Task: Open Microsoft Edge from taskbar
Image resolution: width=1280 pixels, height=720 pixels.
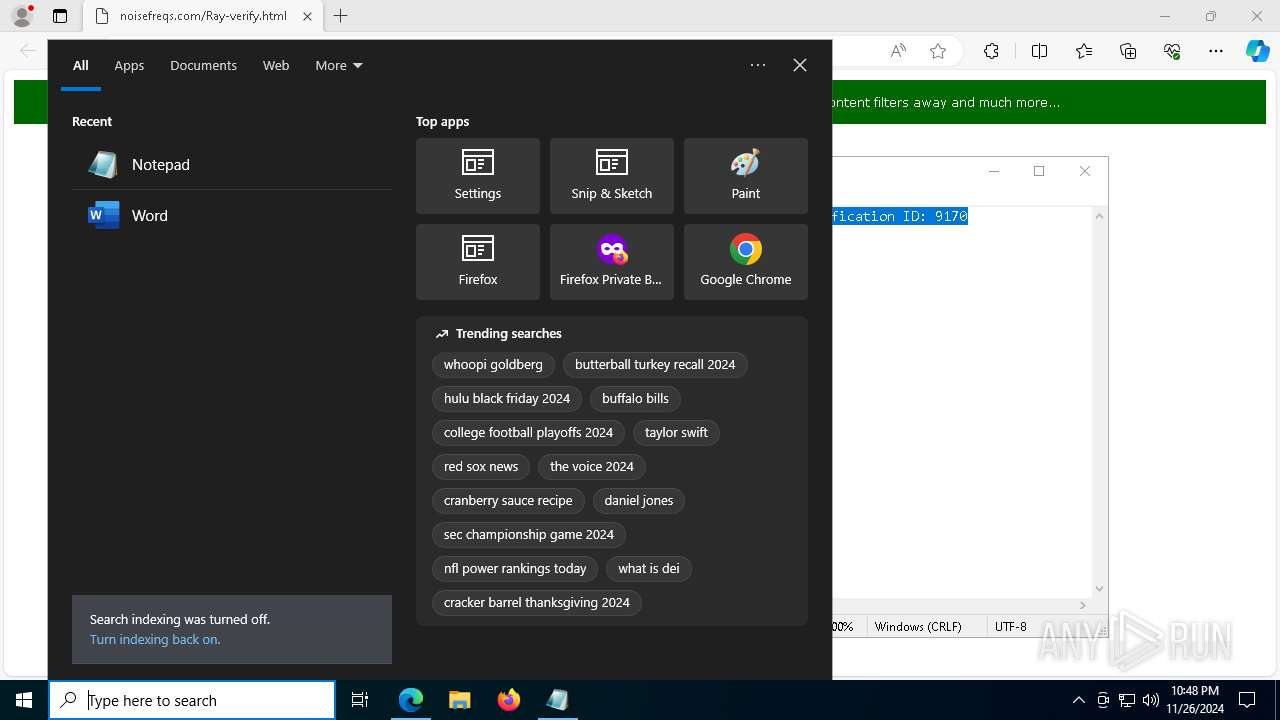Action: [411, 700]
